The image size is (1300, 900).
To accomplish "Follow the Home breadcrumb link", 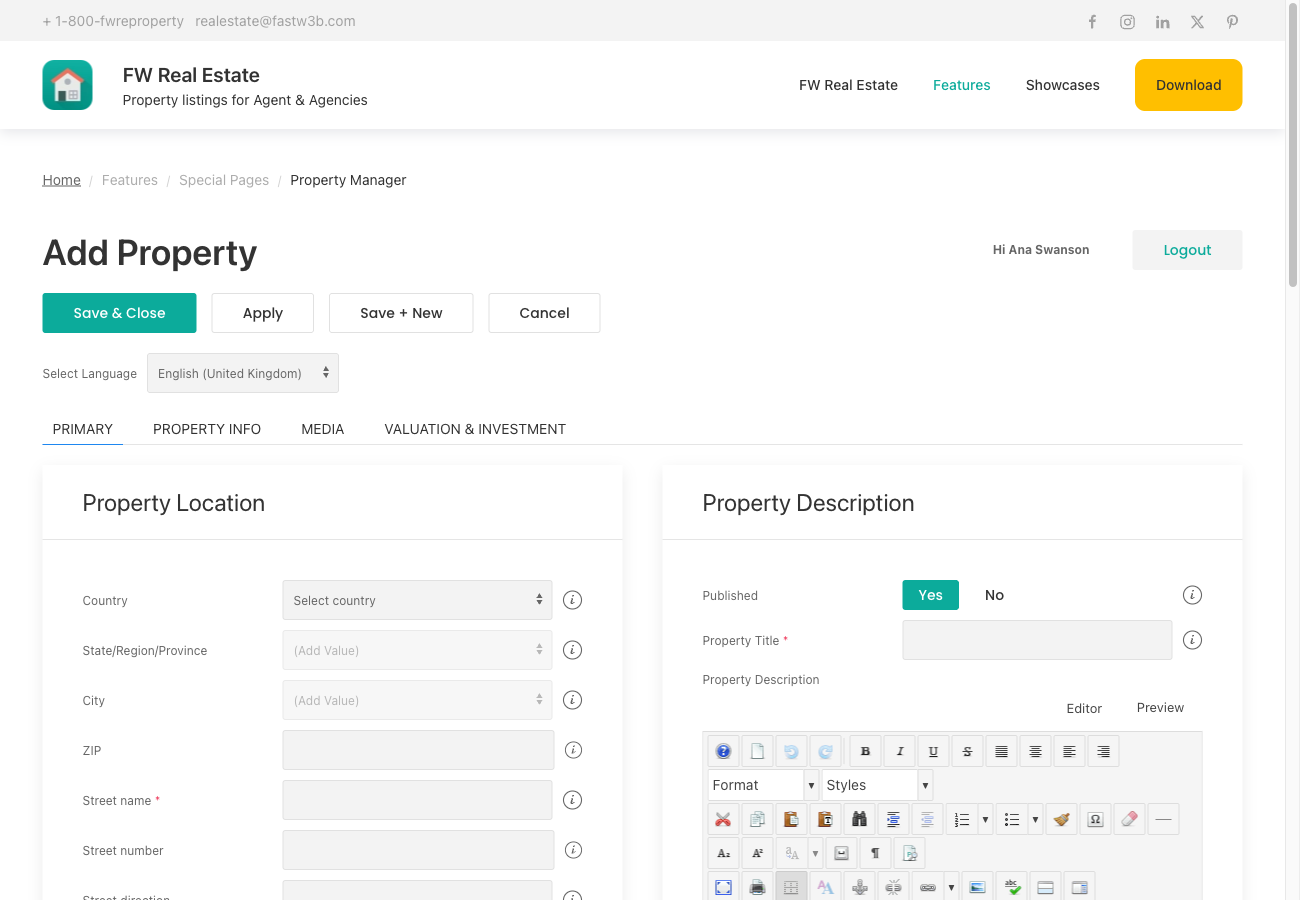I will 61,180.
